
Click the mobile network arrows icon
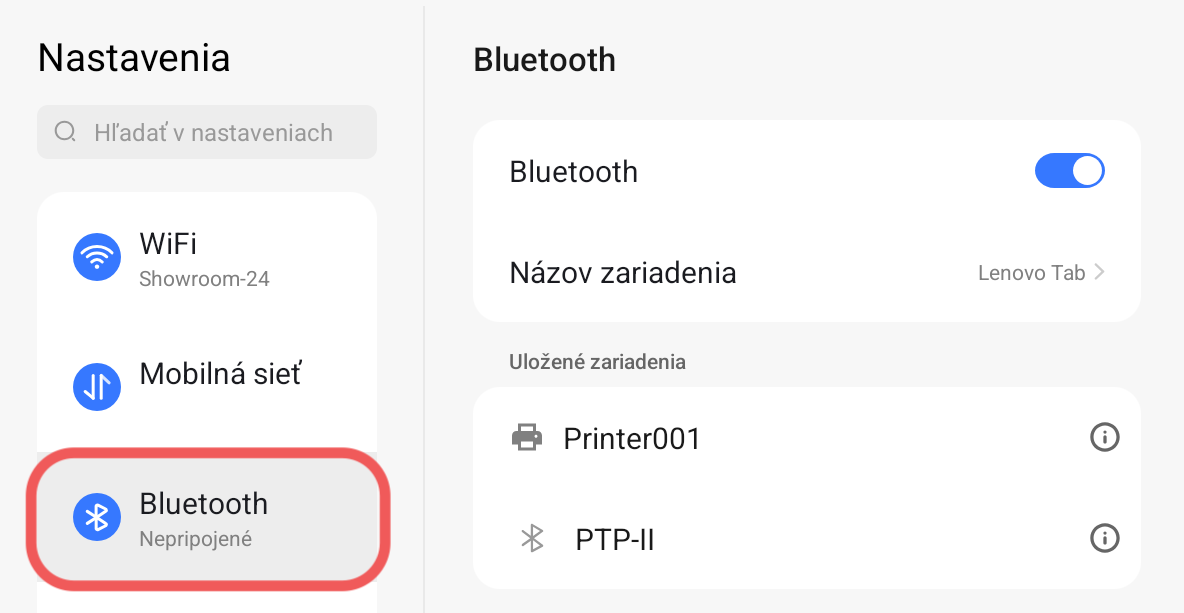(x=97, y=386)
